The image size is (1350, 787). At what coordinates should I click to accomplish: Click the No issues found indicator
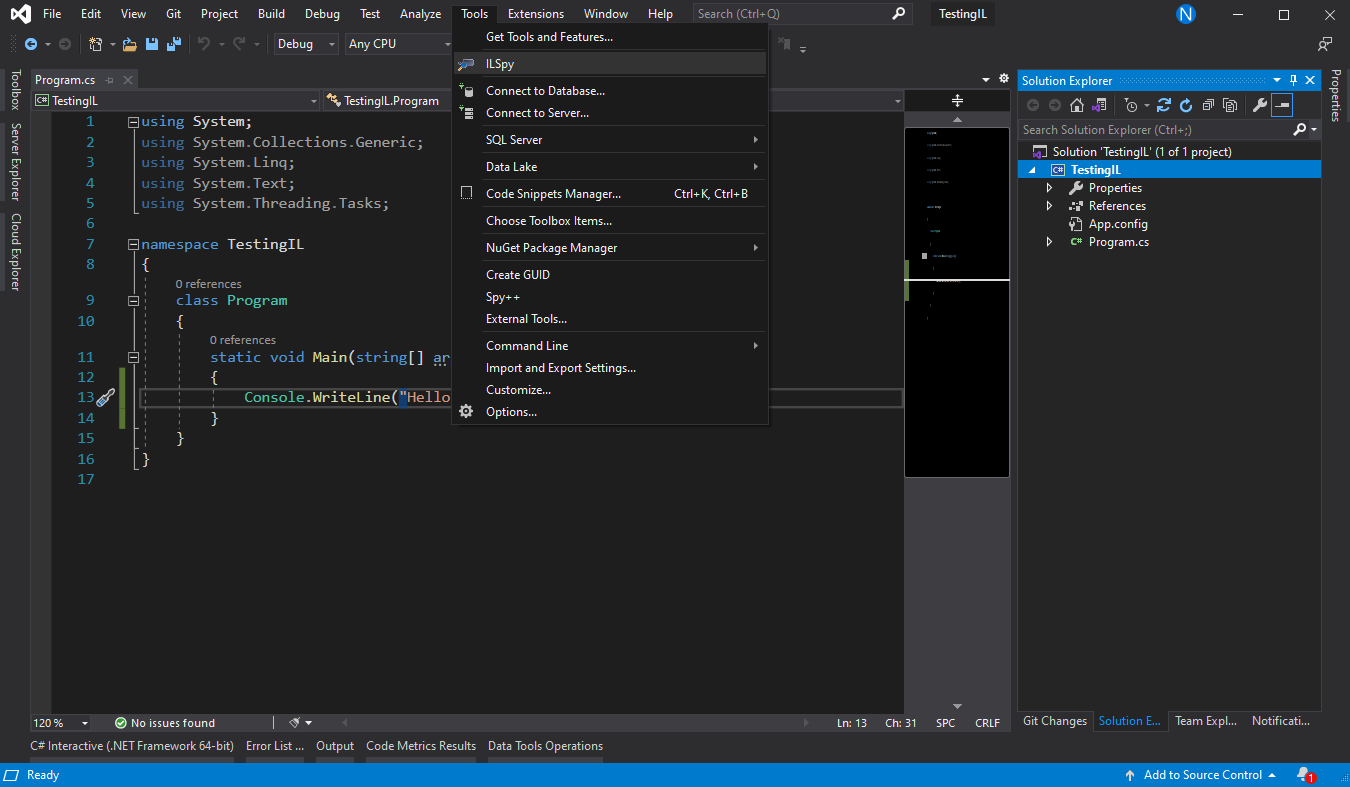[165, 723]
